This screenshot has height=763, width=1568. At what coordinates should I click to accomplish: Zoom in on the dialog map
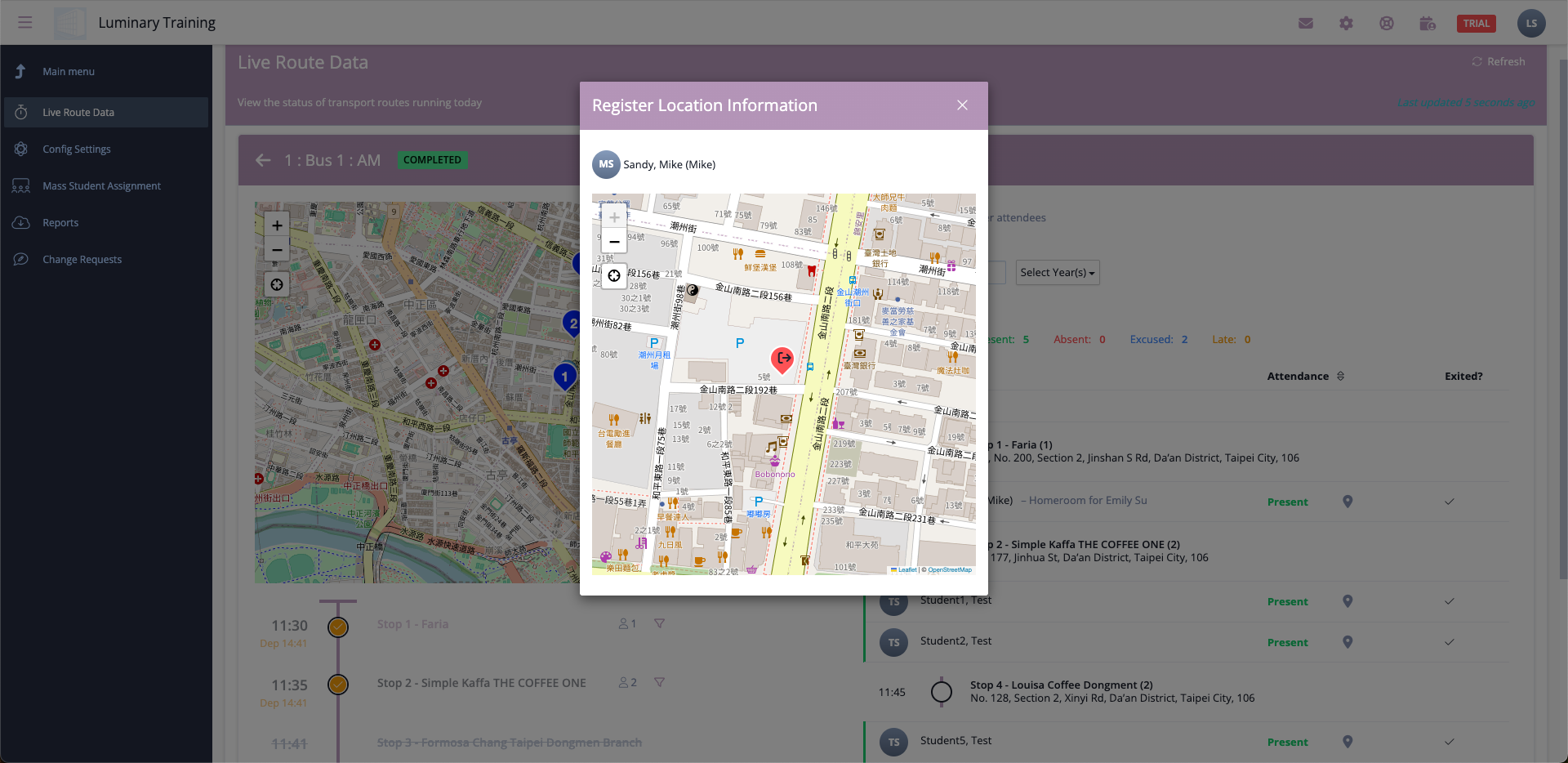click(614, 217)
